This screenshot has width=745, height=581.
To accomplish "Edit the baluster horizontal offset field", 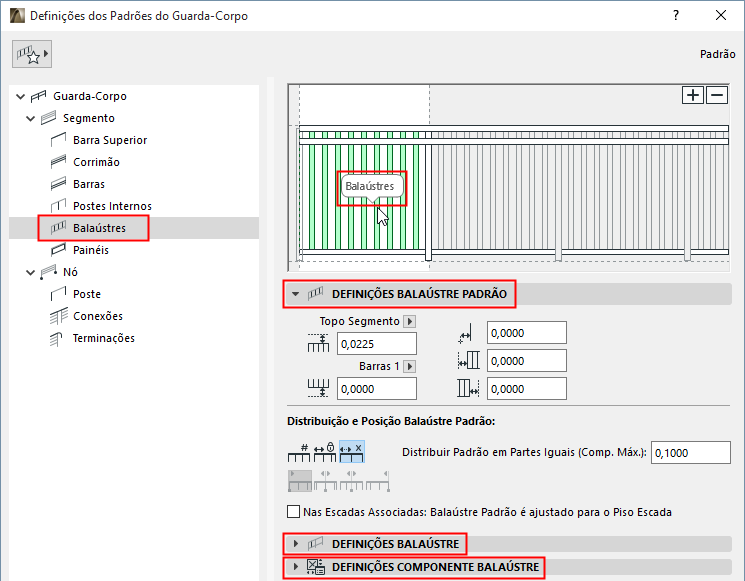I will 526,333.
